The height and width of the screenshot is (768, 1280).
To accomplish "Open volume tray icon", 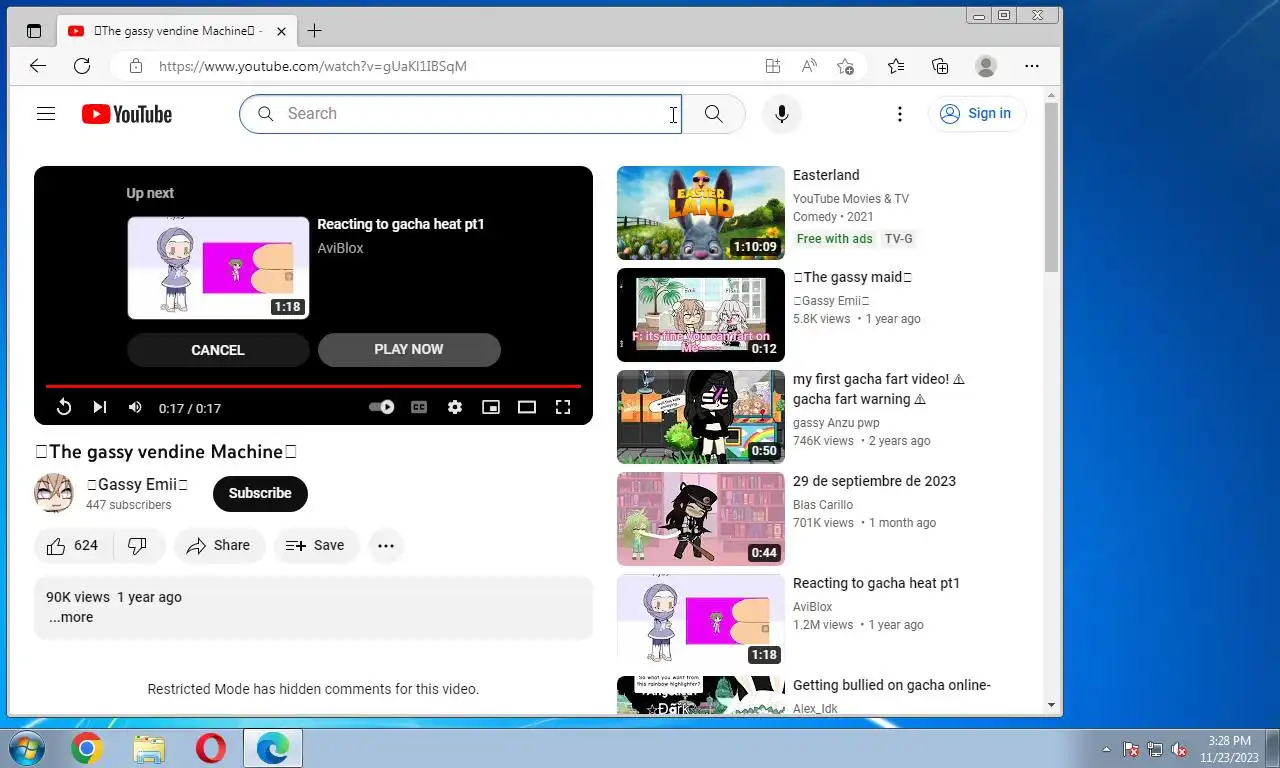I will coord(1179,749).
